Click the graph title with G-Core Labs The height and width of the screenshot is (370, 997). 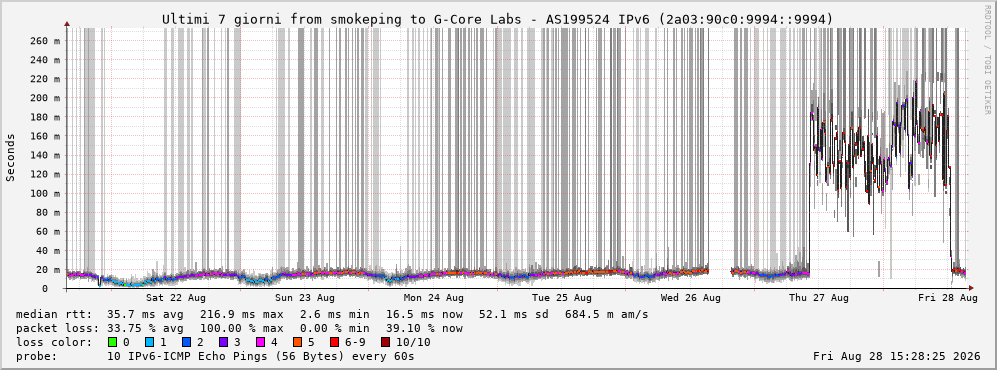point(497,19)
